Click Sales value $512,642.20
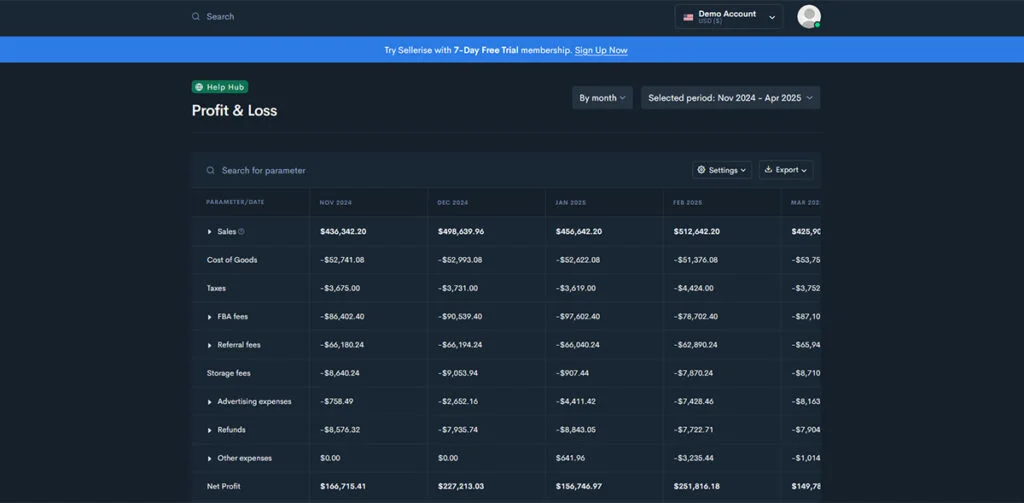Image resolution: width=1024 pixels, height=503 pixels. [697, 232]
